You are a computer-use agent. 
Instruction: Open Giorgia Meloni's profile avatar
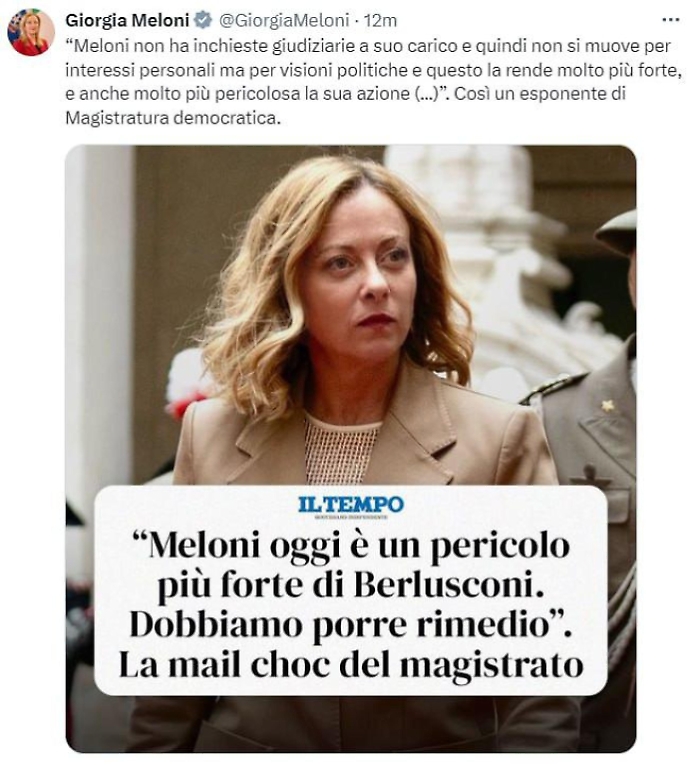[31, 33]
